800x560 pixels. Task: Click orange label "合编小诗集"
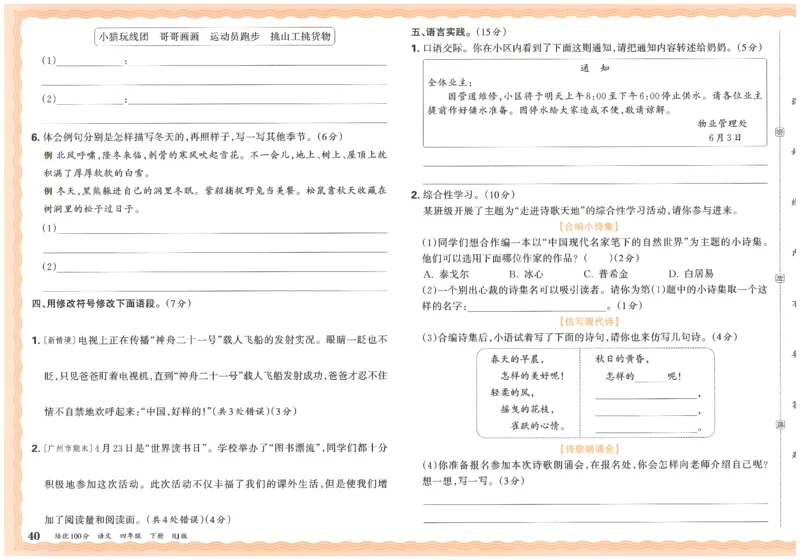pos(589,226)
